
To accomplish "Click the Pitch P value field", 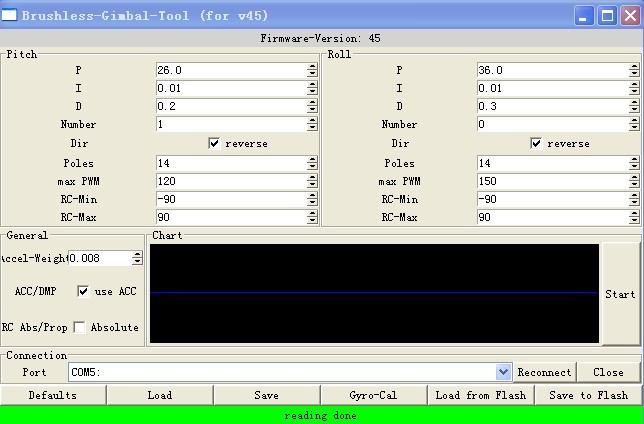I will tap(231, 70).
